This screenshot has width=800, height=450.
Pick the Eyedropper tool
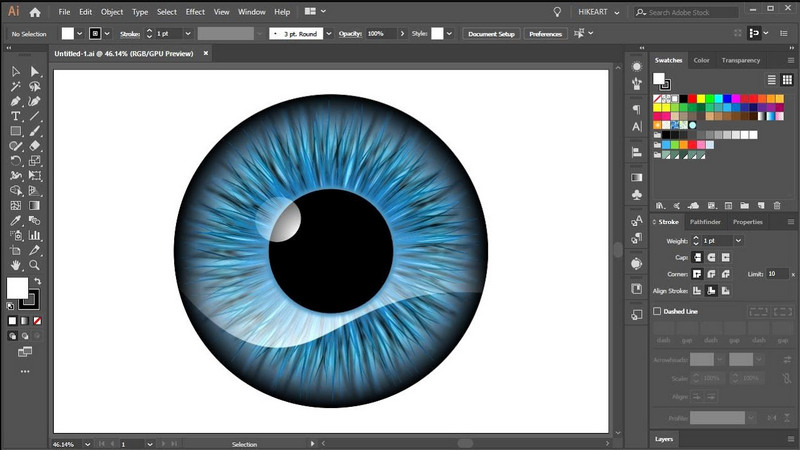tap(16, 220)
